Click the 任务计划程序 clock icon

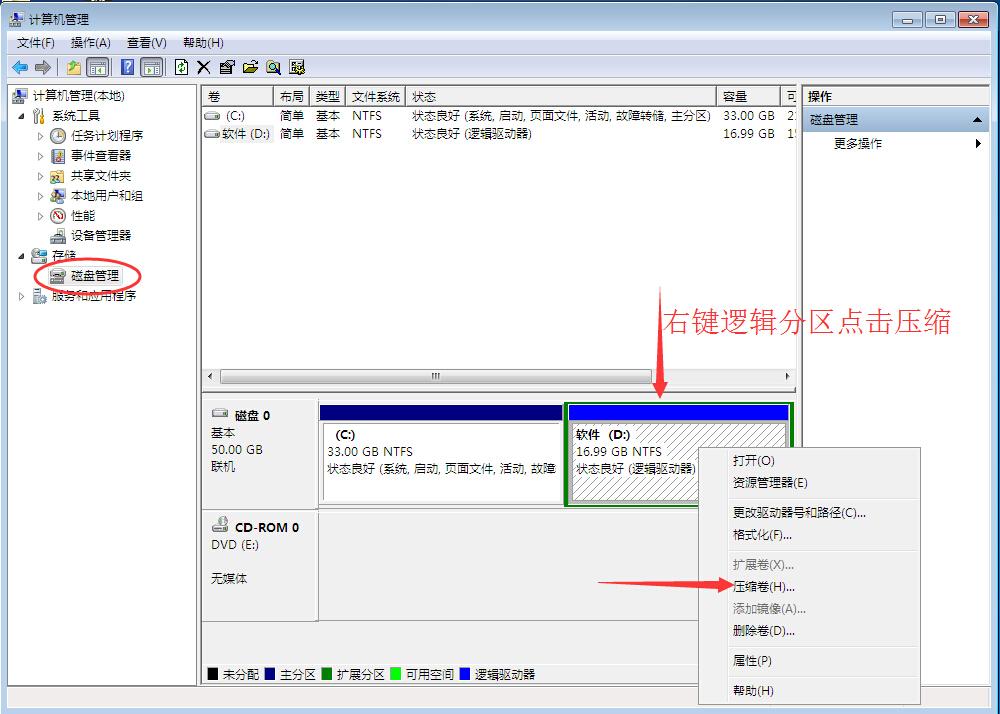tap(58, 136)
